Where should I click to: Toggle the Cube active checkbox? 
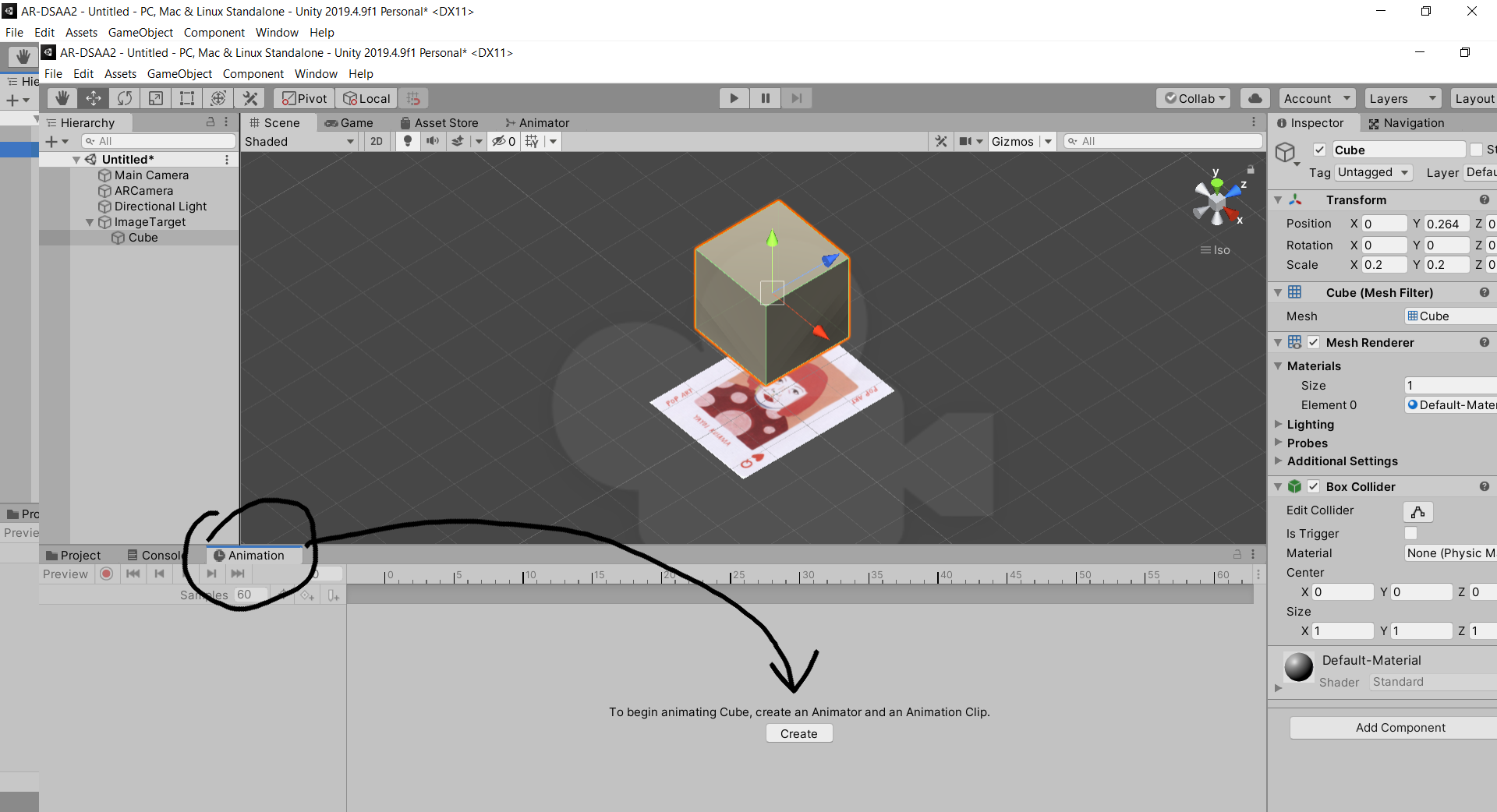[1319, 150]
